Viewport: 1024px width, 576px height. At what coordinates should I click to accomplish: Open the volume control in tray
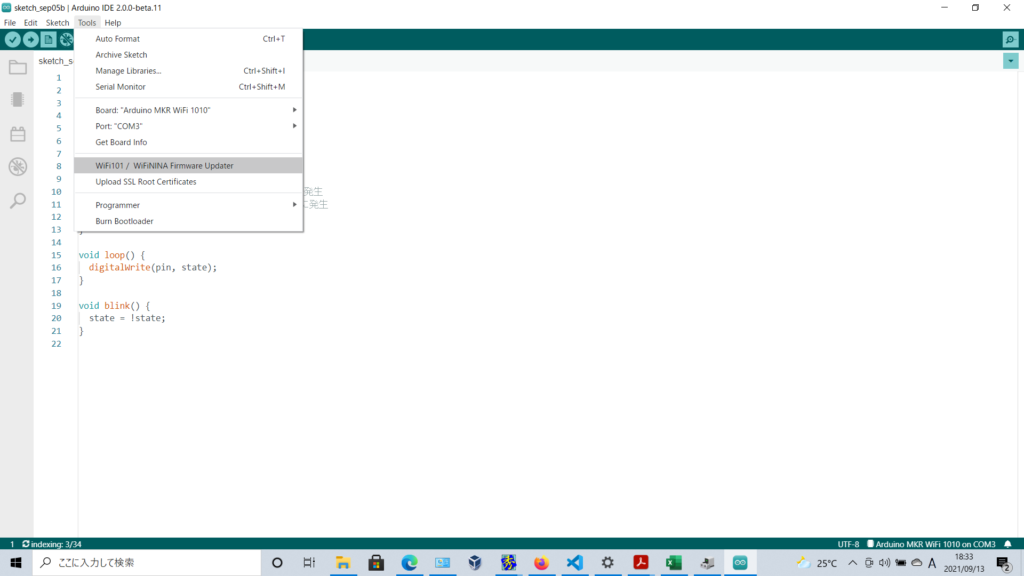[884, 562]
